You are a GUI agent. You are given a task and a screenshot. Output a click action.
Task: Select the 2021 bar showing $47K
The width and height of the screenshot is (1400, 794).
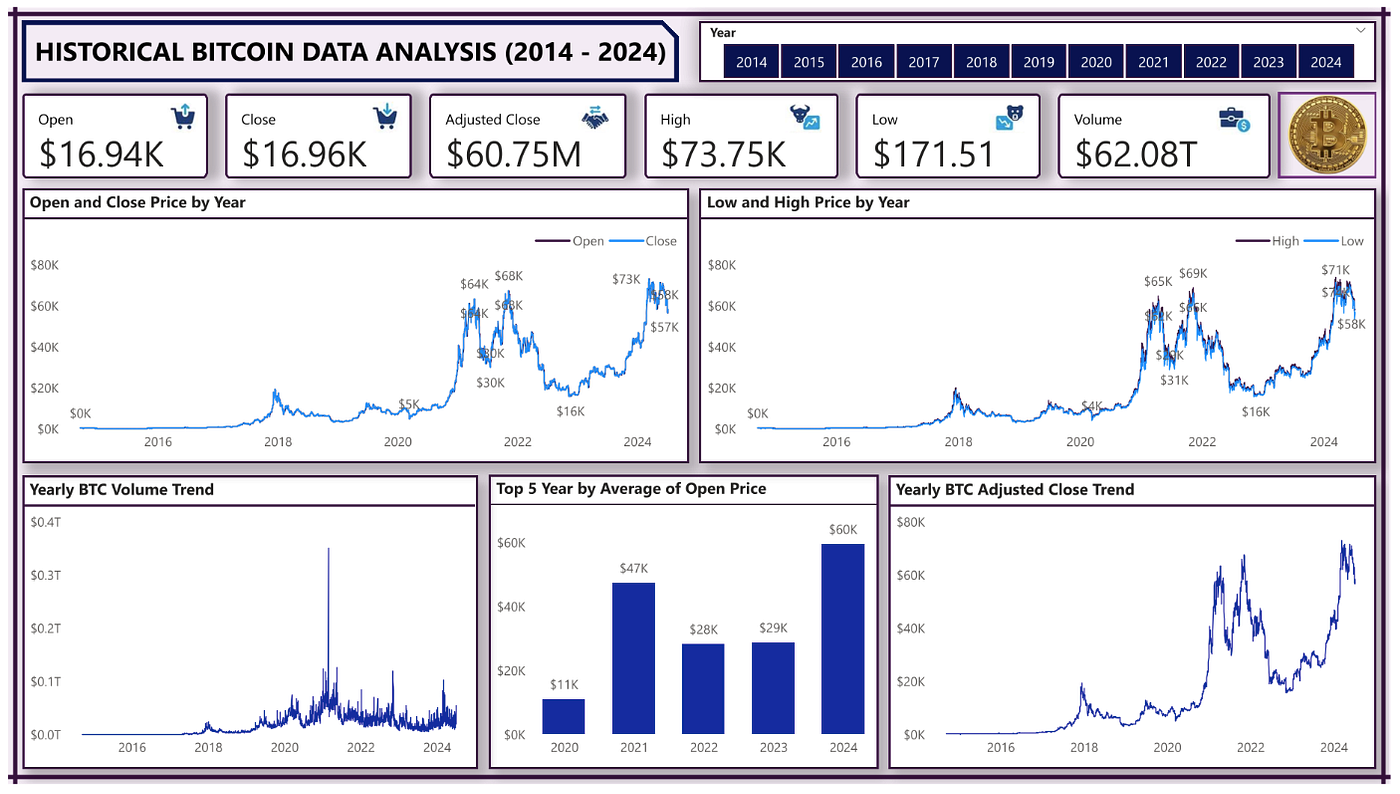coord(633,658)
